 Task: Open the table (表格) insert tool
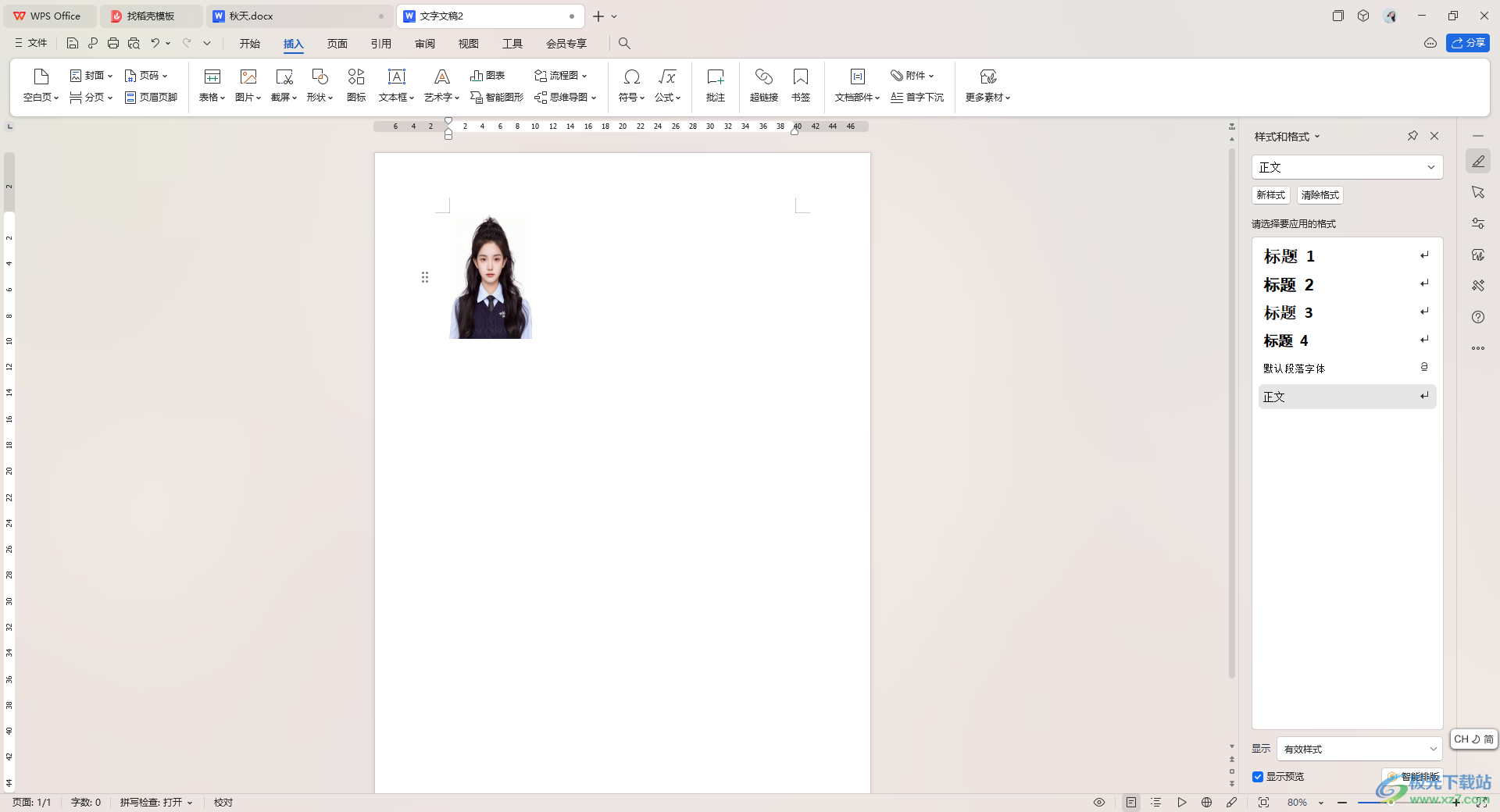(x=212, y=85)
